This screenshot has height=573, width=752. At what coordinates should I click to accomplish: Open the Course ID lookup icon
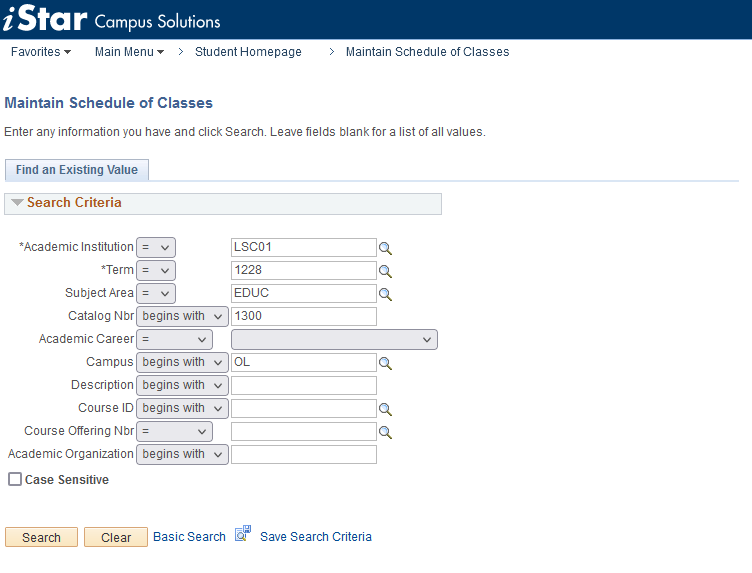point(385,409)
